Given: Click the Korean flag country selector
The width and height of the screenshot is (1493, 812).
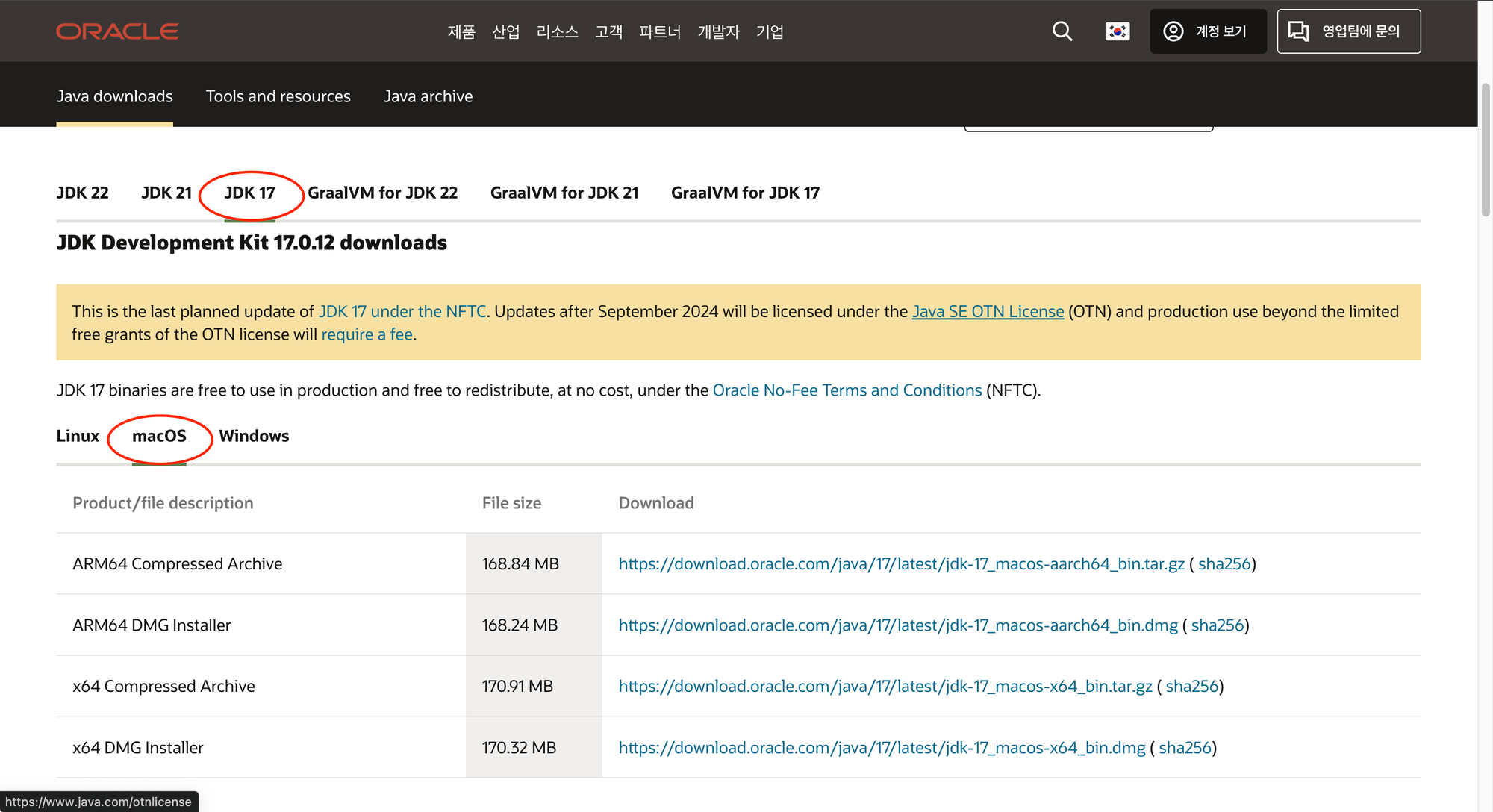Looking at the screenshot, I should click(1117, 31).
